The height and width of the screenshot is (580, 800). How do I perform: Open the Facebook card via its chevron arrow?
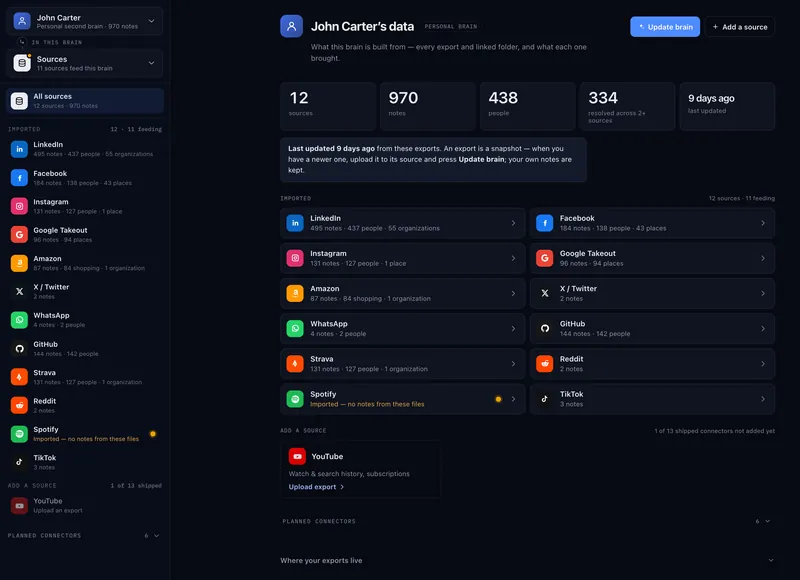pyautogui.click(x=763, y=223)
